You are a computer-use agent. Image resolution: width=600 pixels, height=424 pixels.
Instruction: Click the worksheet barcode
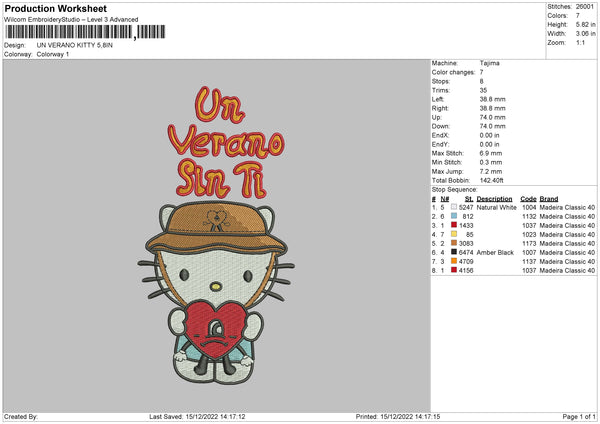click(86, 32)
